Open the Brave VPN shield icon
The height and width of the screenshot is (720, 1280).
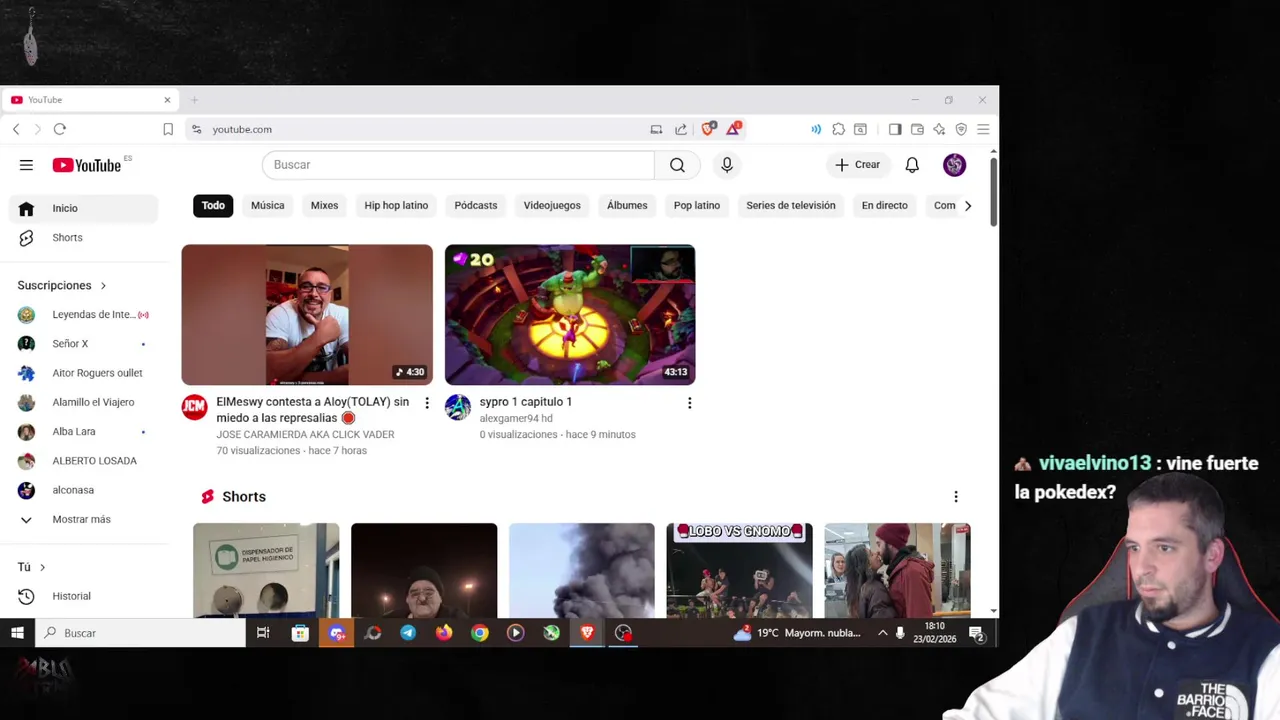(961, 129)
